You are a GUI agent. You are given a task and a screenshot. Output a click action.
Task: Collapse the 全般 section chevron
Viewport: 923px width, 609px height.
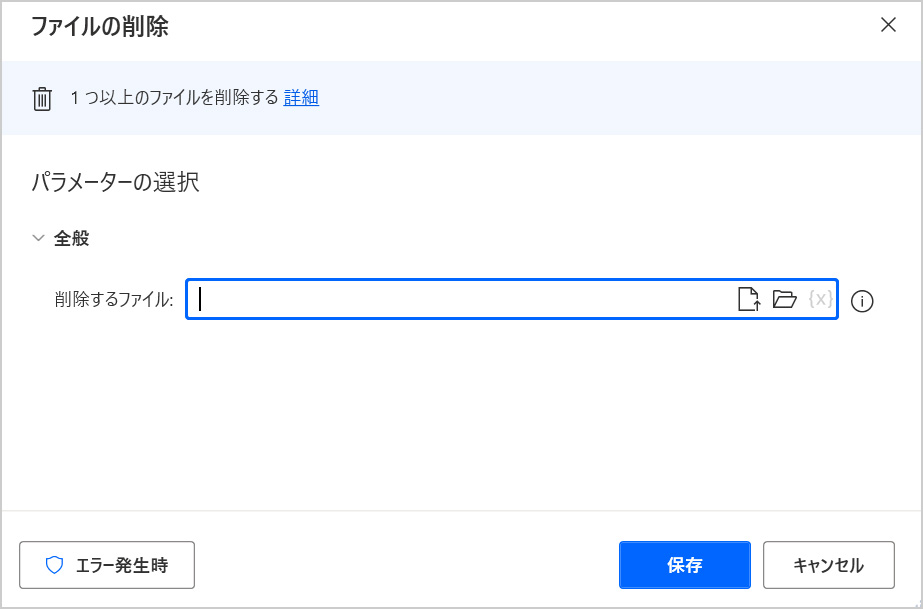(x=39, y=239)
